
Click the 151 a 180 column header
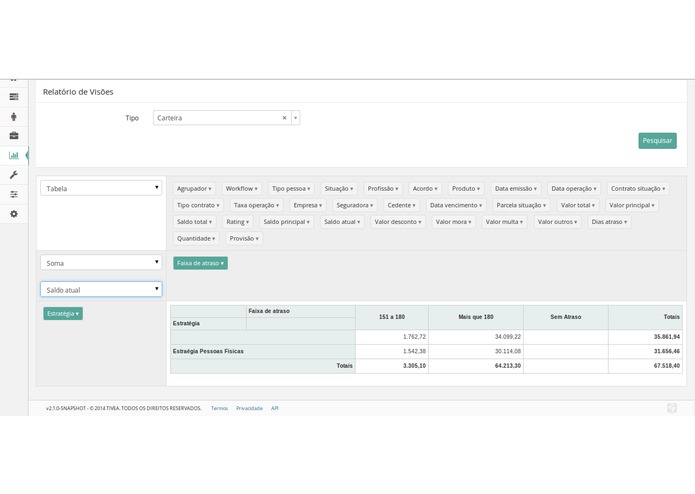pos(392,317)
